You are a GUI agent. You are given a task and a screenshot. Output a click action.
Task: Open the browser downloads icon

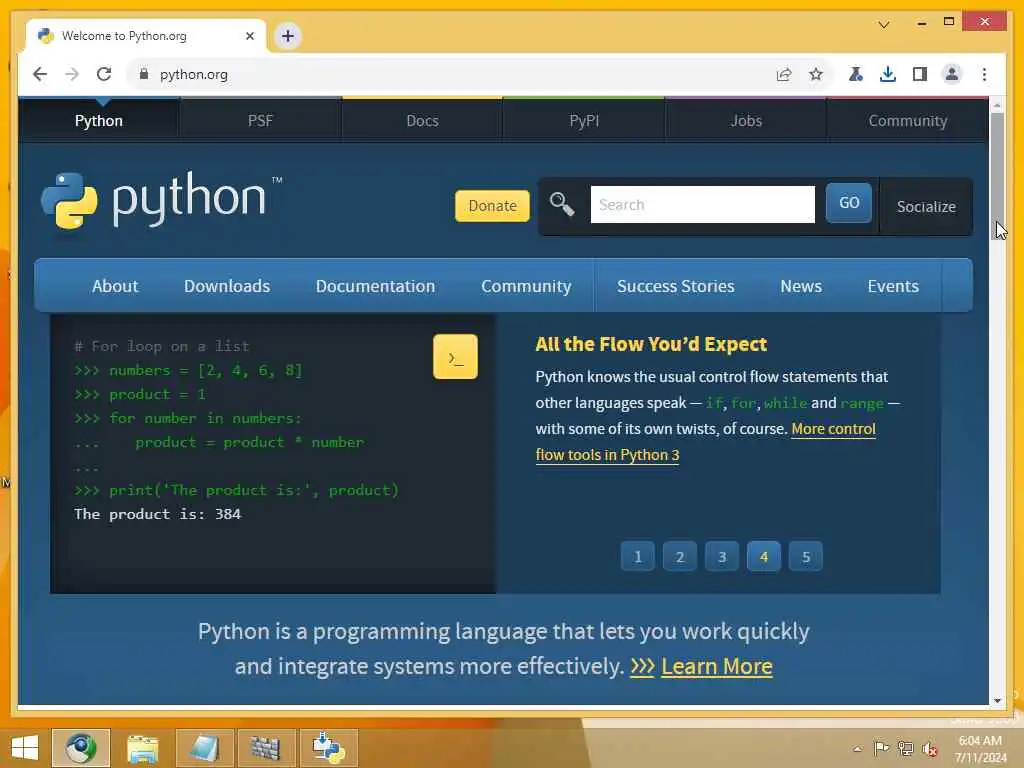click(888, 74)
